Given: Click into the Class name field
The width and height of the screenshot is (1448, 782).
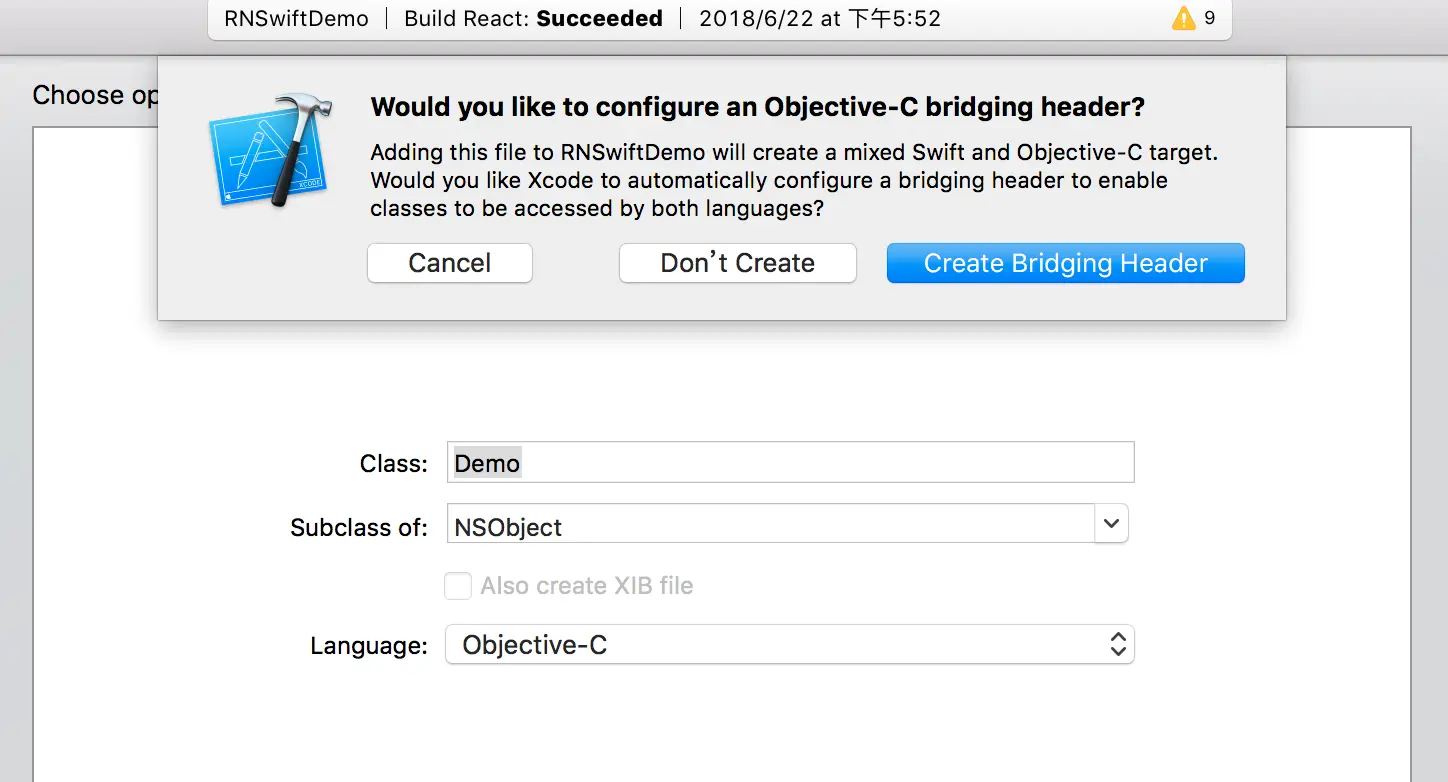Looking at the screenshot, I should tap(790, 463).
